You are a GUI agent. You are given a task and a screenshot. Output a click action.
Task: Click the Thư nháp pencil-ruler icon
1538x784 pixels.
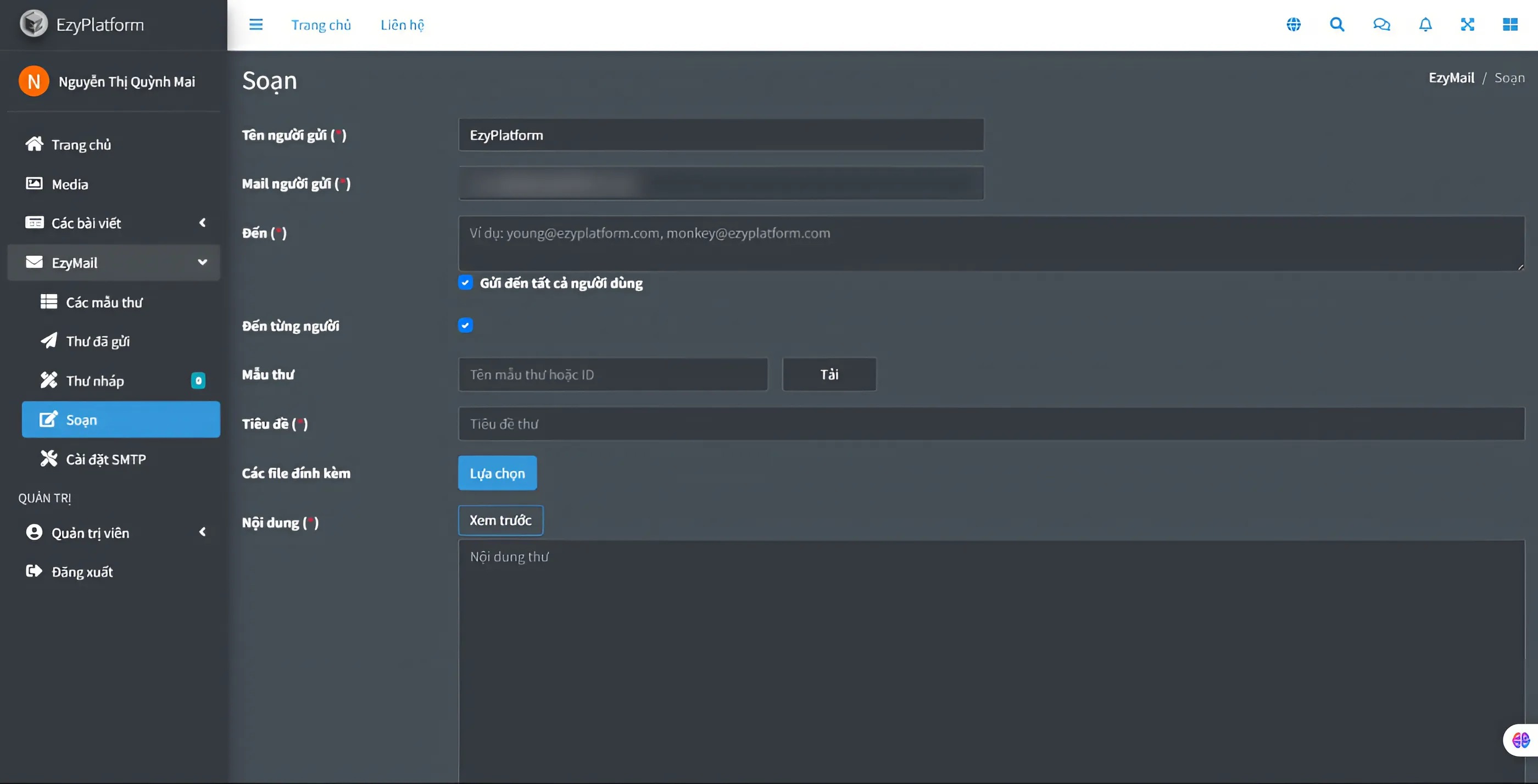coord(48,380)
